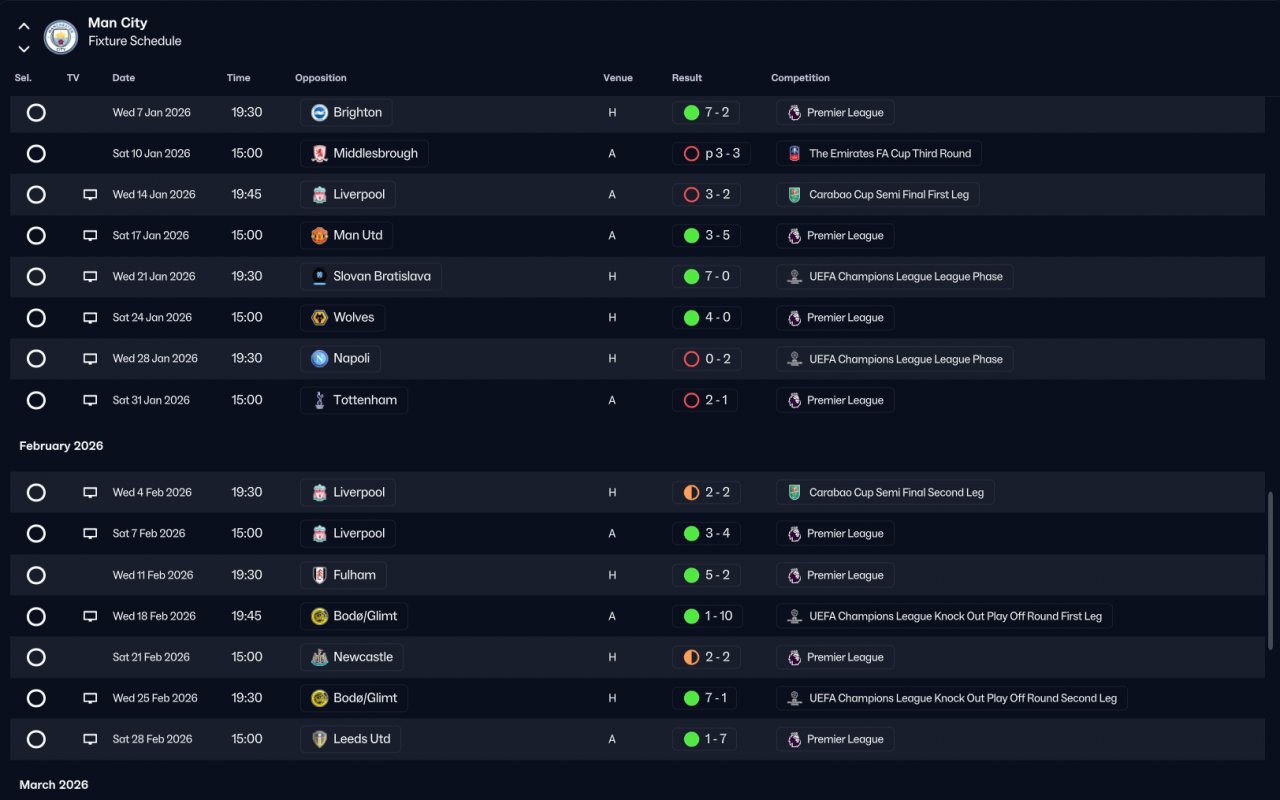Select the Newcastle fixture radio circle
Viewport: 1280px width, 800px height.
point(36,658)
